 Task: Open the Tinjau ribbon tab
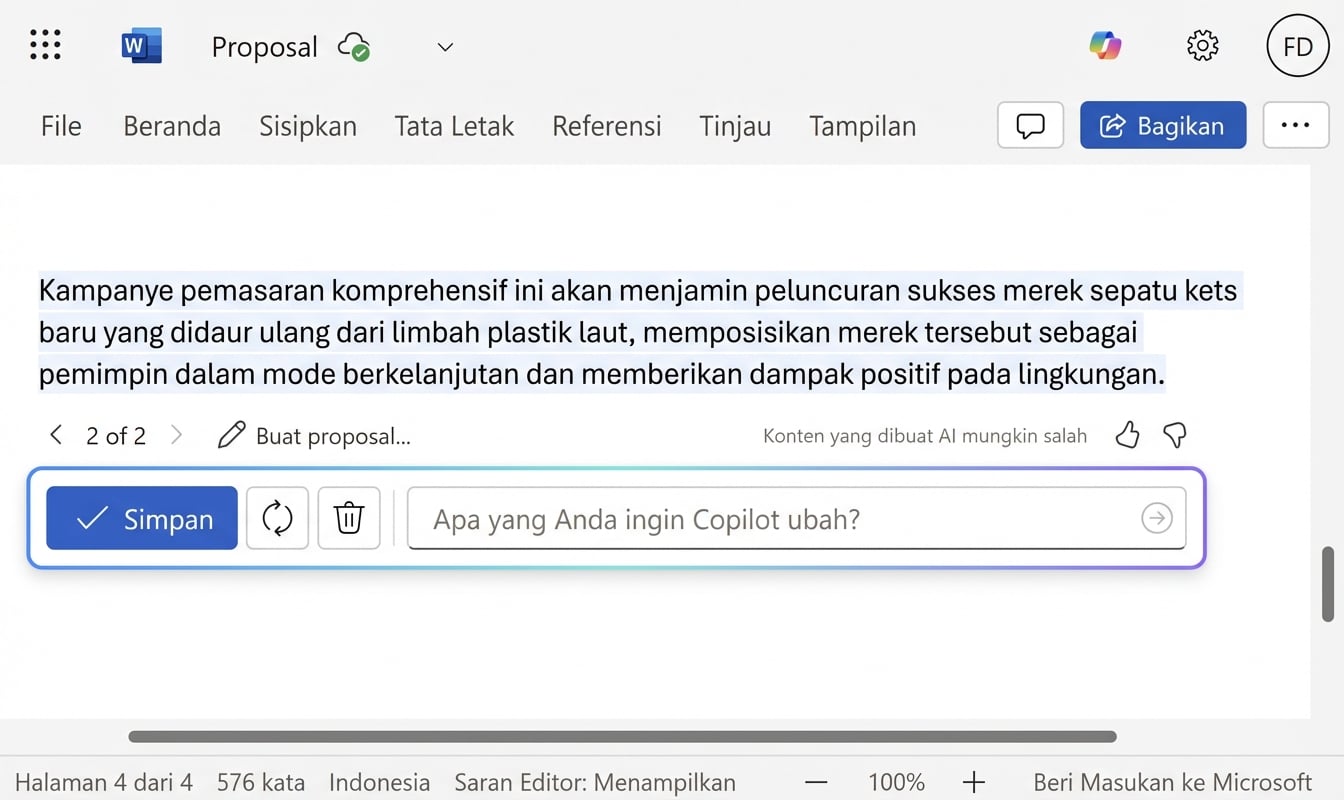735,126
